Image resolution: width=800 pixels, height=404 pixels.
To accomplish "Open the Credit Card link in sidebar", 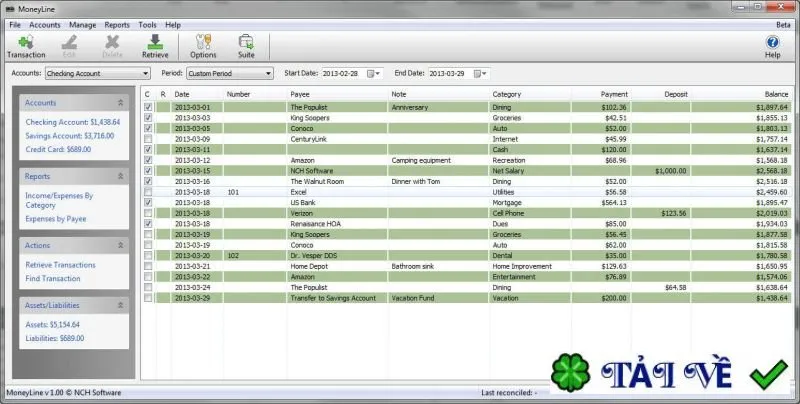I will (x=58, y=149).
